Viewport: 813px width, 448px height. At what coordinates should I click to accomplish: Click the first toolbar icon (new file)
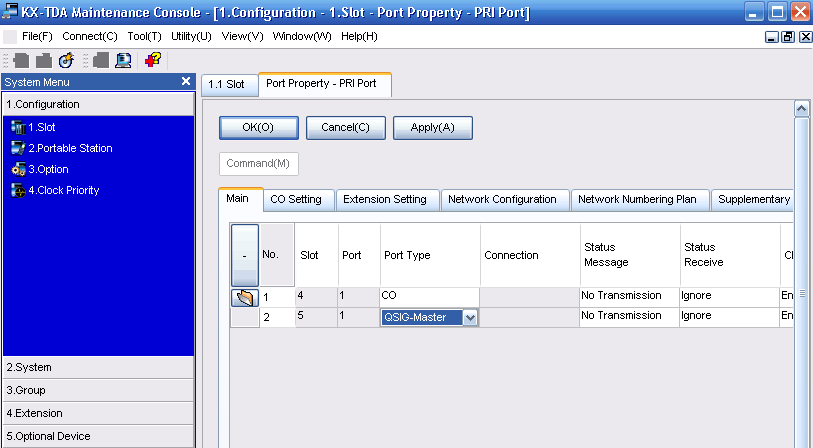(21, 61)
